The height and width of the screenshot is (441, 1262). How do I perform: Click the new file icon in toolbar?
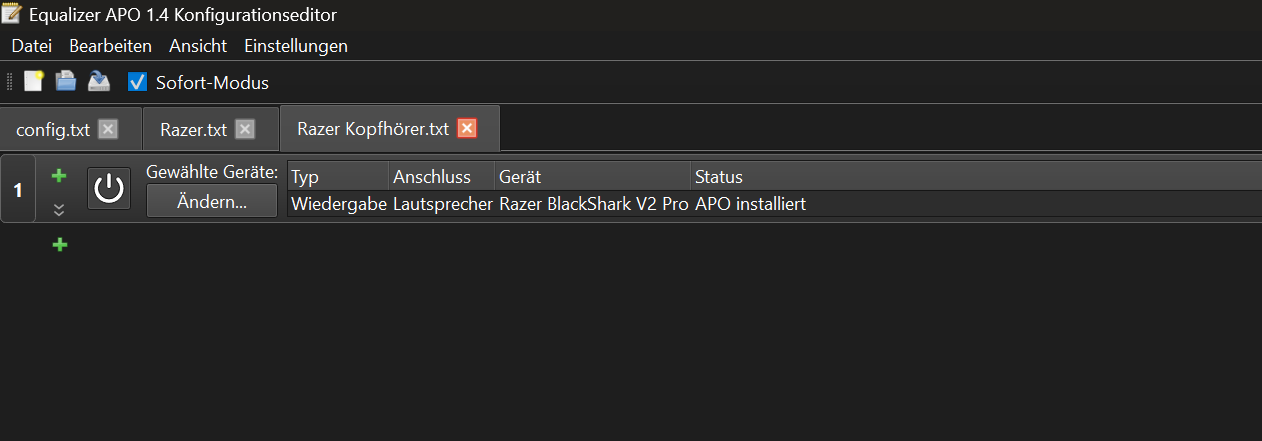pos(34,82)
